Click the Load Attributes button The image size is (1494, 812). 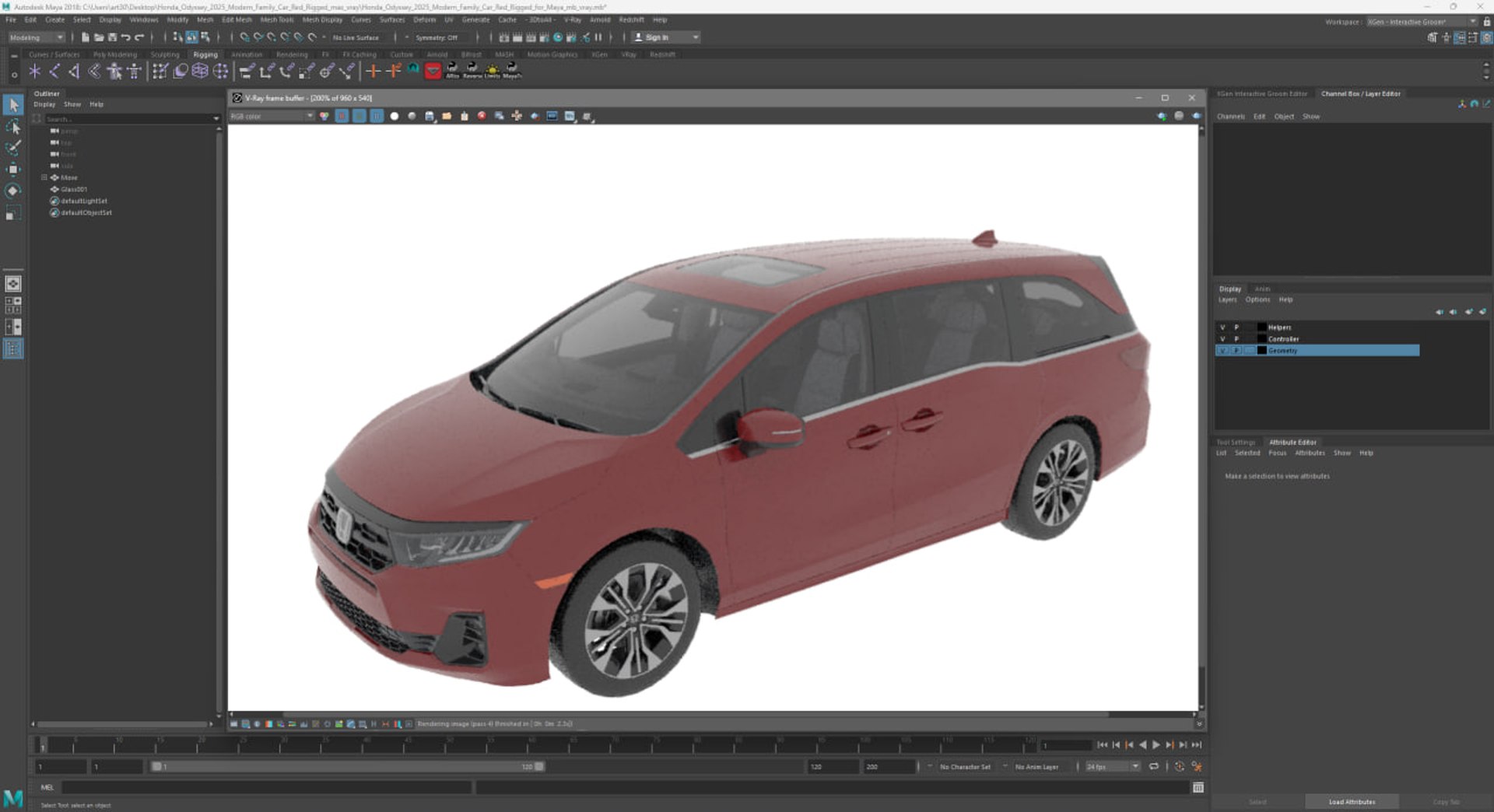(1352, 802)
